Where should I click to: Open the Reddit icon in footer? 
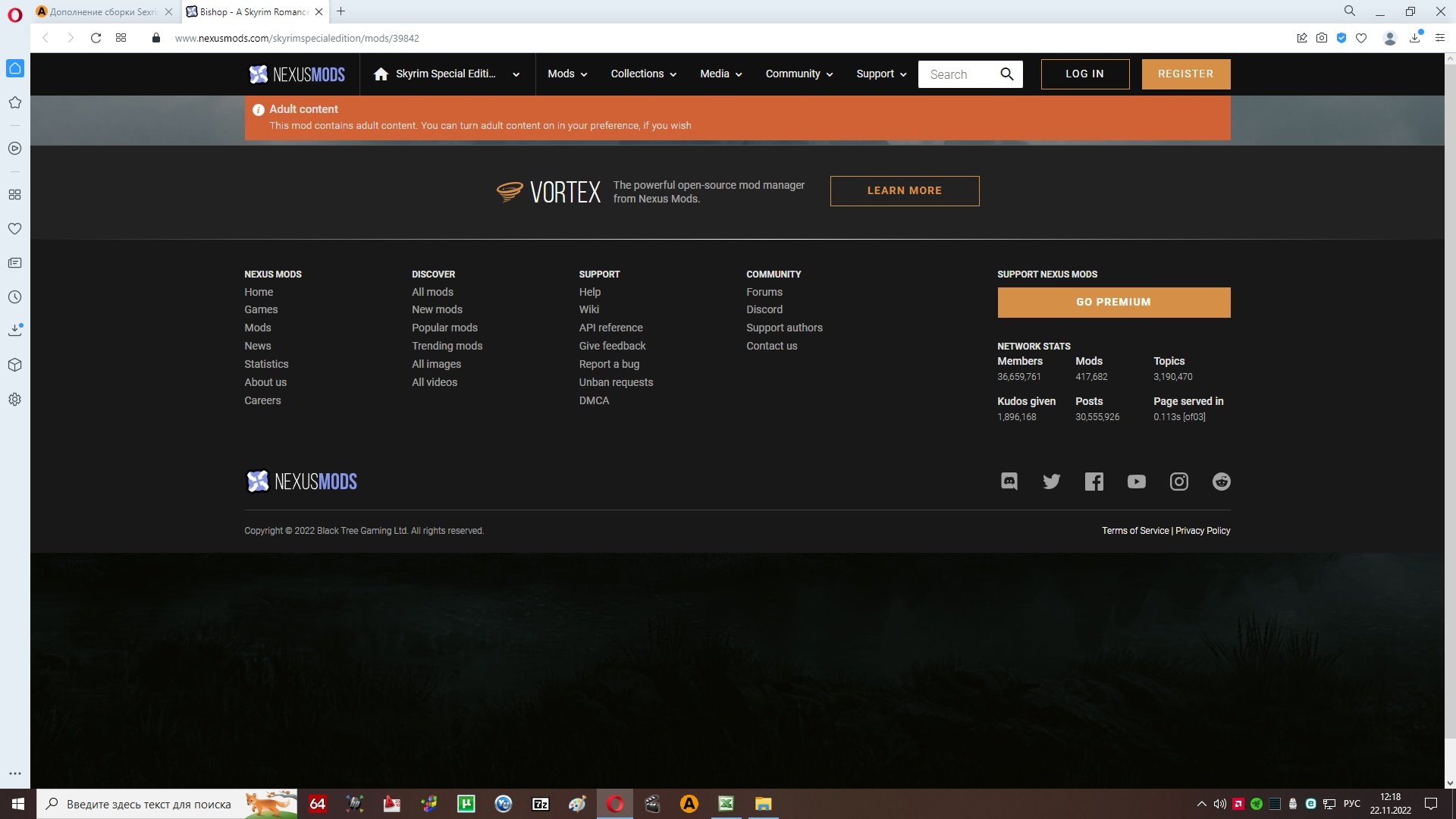tap(1221, 482)
